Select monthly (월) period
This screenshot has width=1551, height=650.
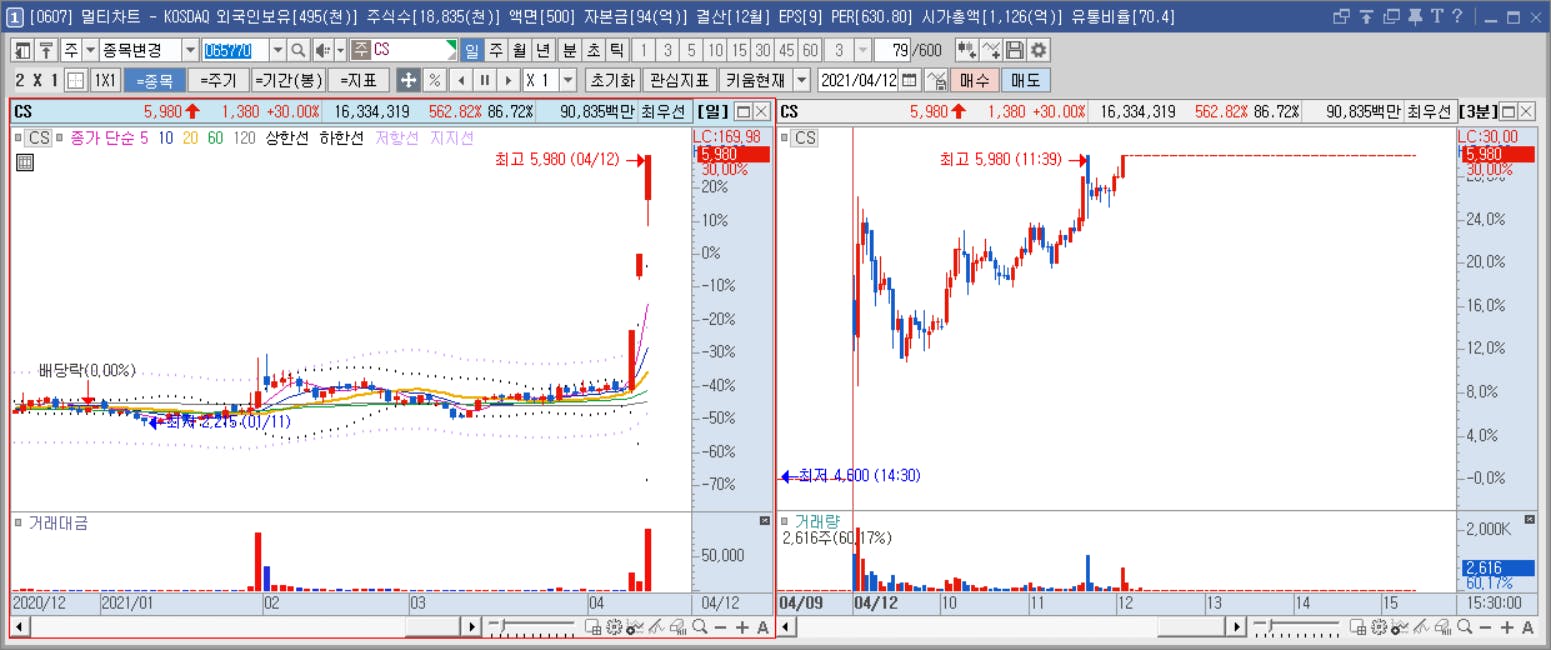point(519,51)
